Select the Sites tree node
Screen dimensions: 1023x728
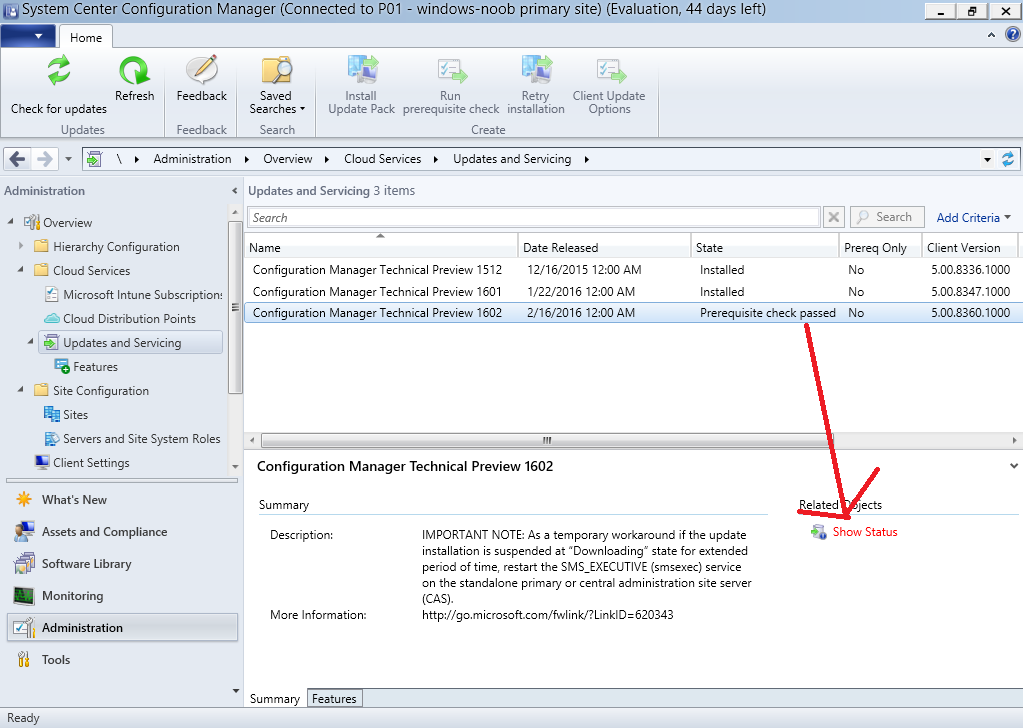[66, 414]
